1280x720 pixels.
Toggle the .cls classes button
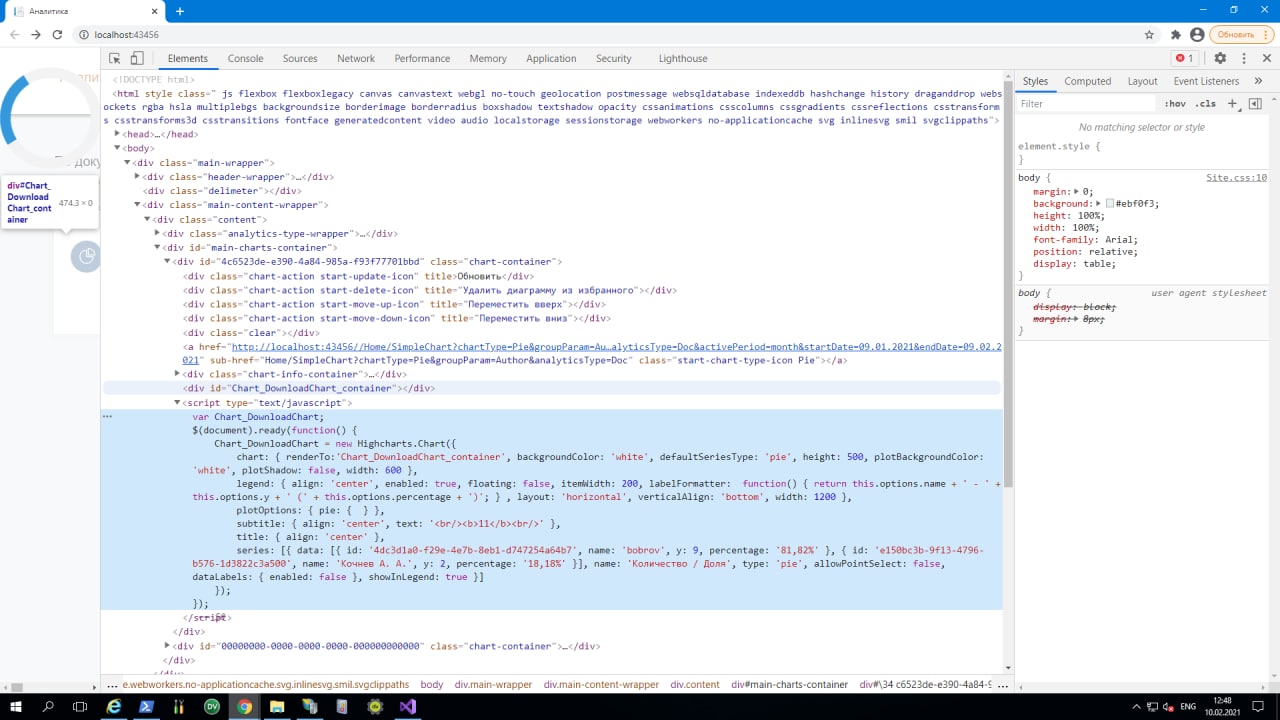[1206, 103]
